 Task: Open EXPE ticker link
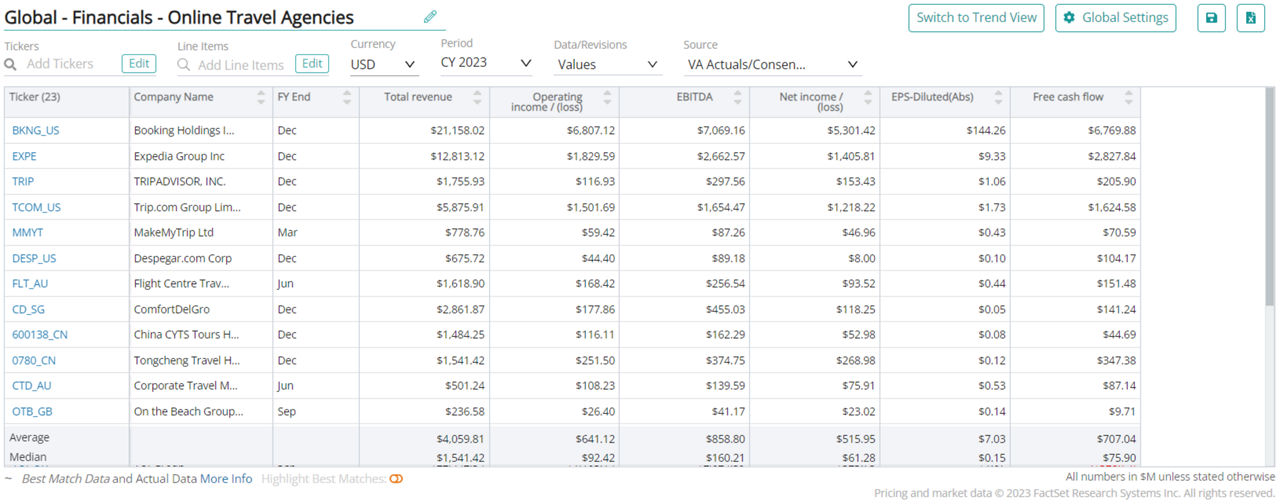[x=25, y=156]
